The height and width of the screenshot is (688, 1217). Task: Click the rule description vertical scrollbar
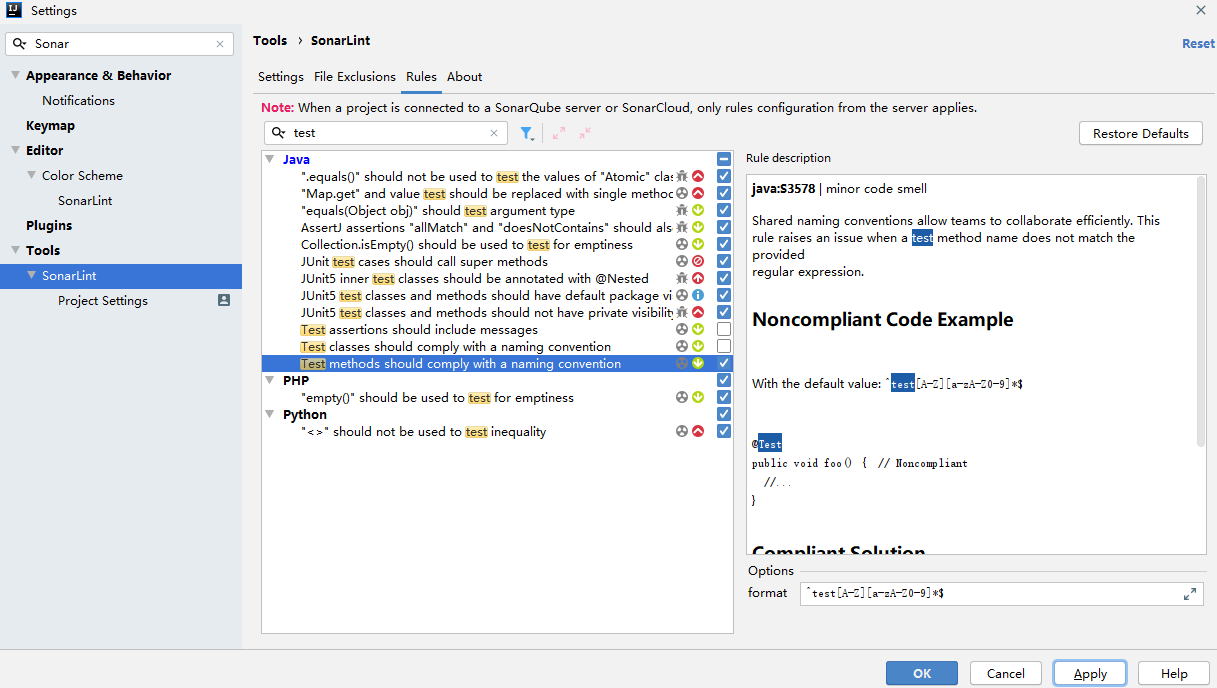1201,313
